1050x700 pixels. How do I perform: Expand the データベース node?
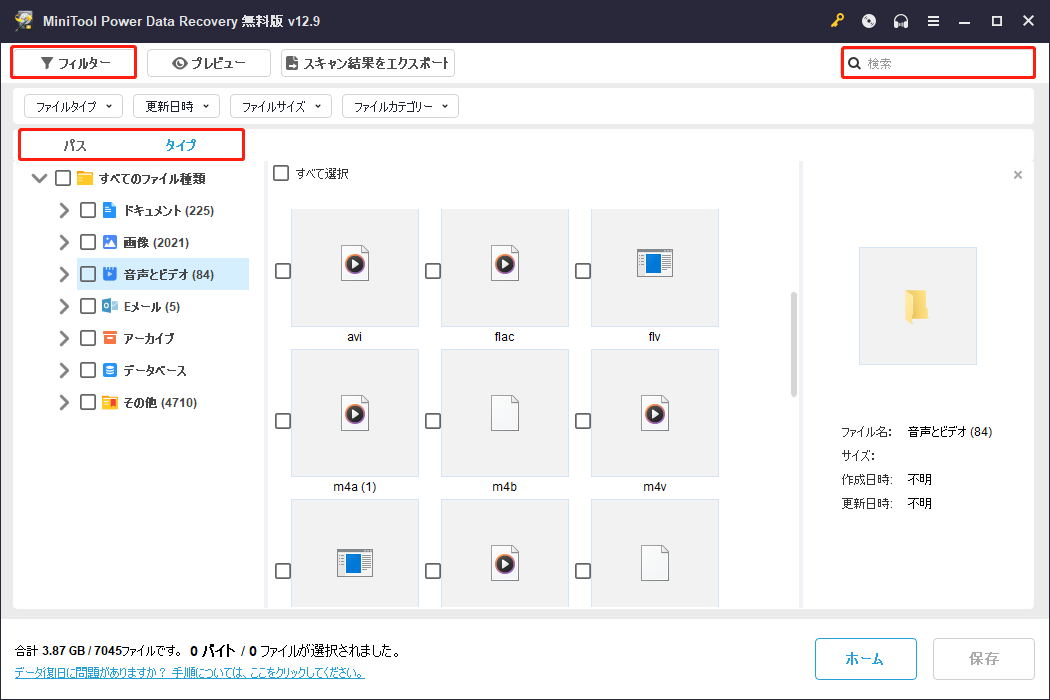[64, 370]
